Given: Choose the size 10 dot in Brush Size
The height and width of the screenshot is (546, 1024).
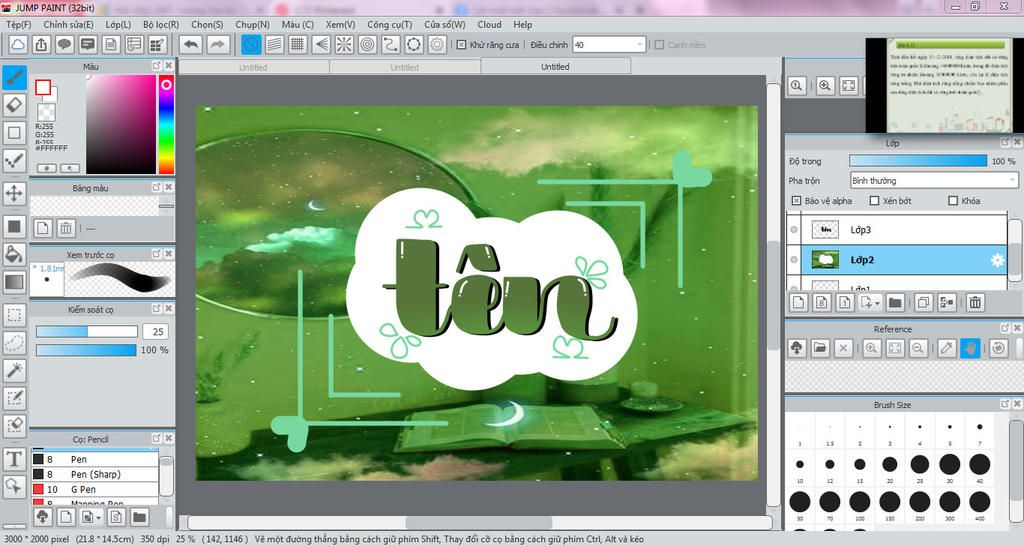Looking at the screenshot, I should pyautogui.click(x=800, y=465).
